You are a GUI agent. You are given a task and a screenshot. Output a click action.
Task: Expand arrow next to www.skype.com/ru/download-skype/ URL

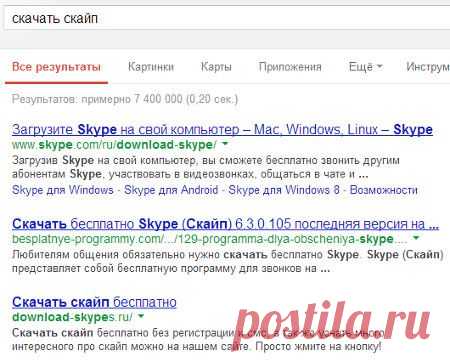[225, 144]
